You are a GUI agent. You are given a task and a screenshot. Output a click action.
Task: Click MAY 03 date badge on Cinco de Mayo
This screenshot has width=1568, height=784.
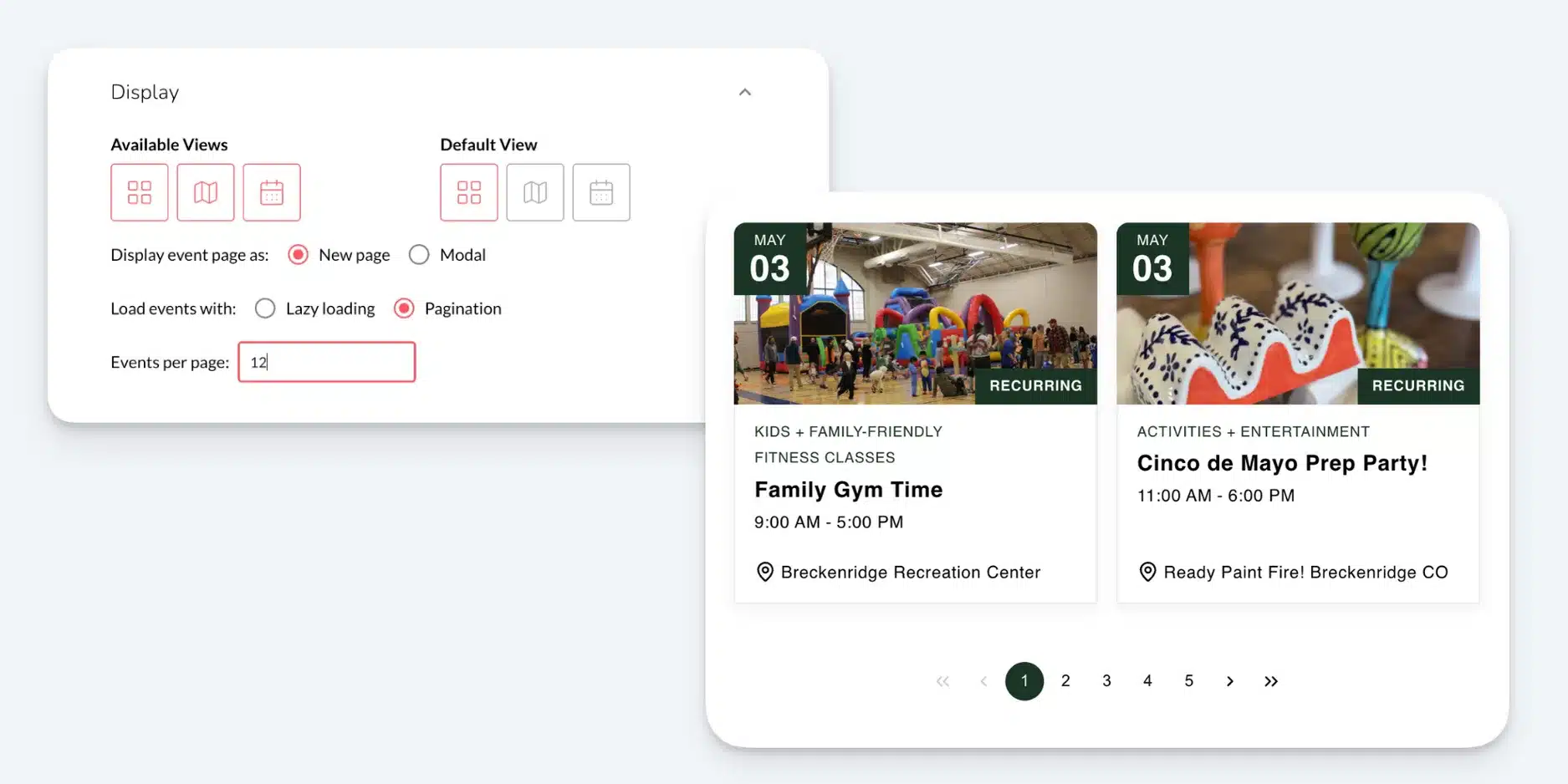(1152, 258)
